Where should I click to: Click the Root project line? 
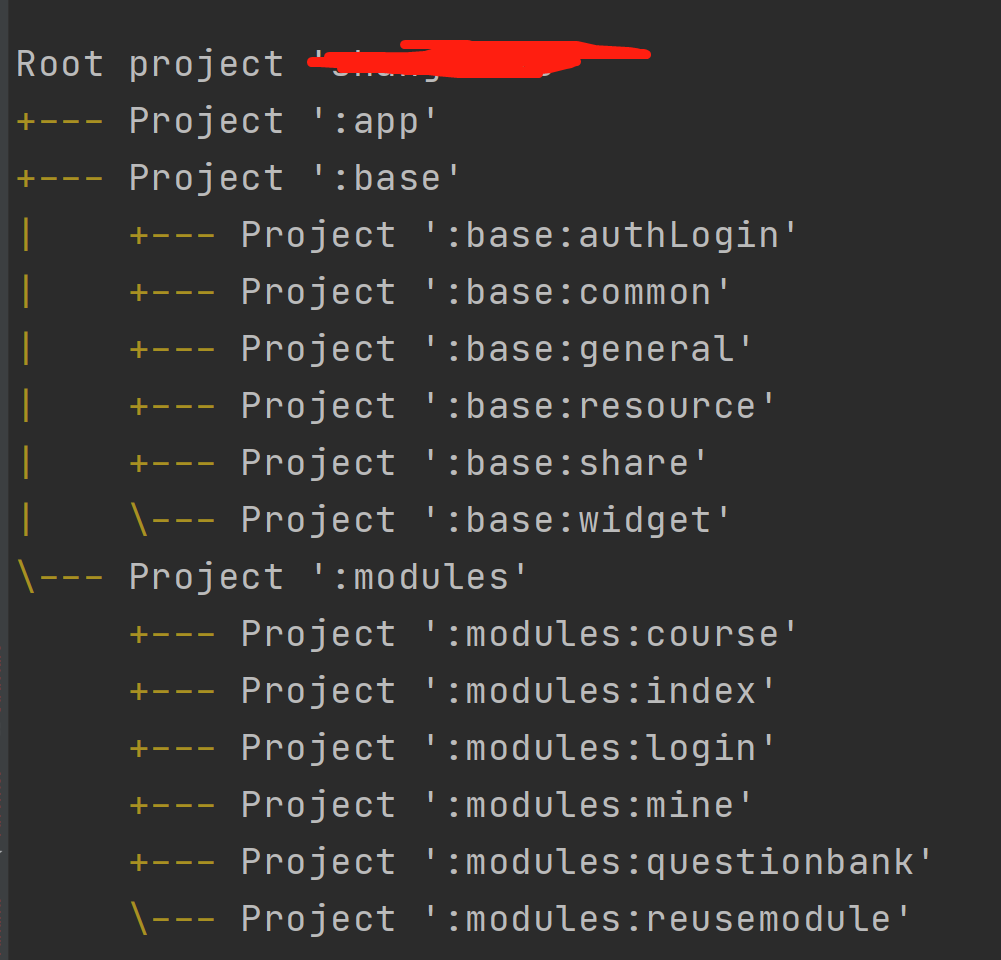[332, 63]
